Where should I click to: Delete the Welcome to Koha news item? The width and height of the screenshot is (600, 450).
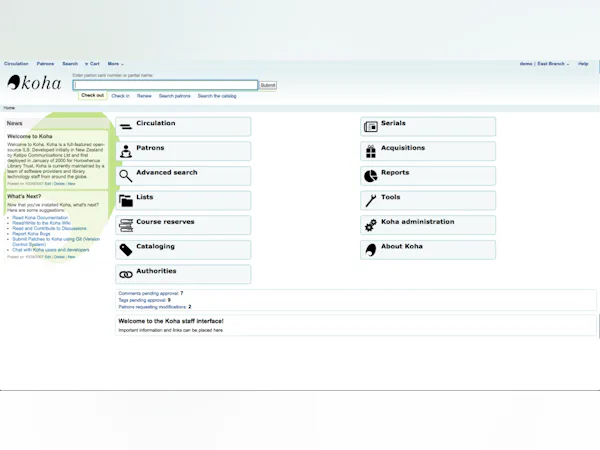[59, 184]
